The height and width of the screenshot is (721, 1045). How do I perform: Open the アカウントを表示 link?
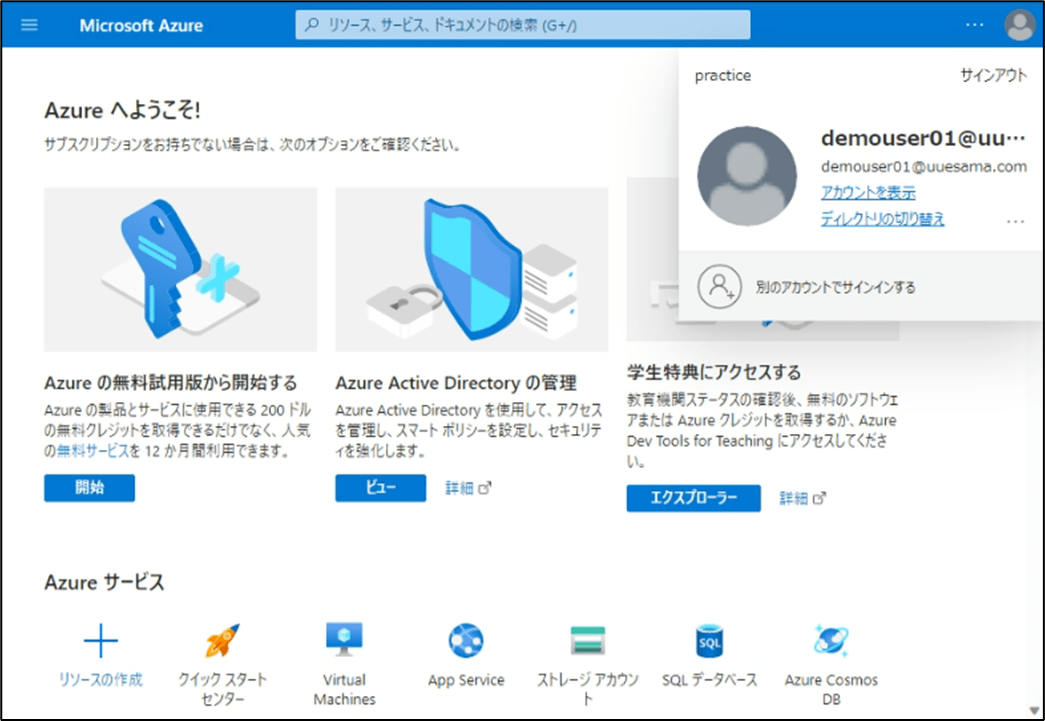point(868,192)
